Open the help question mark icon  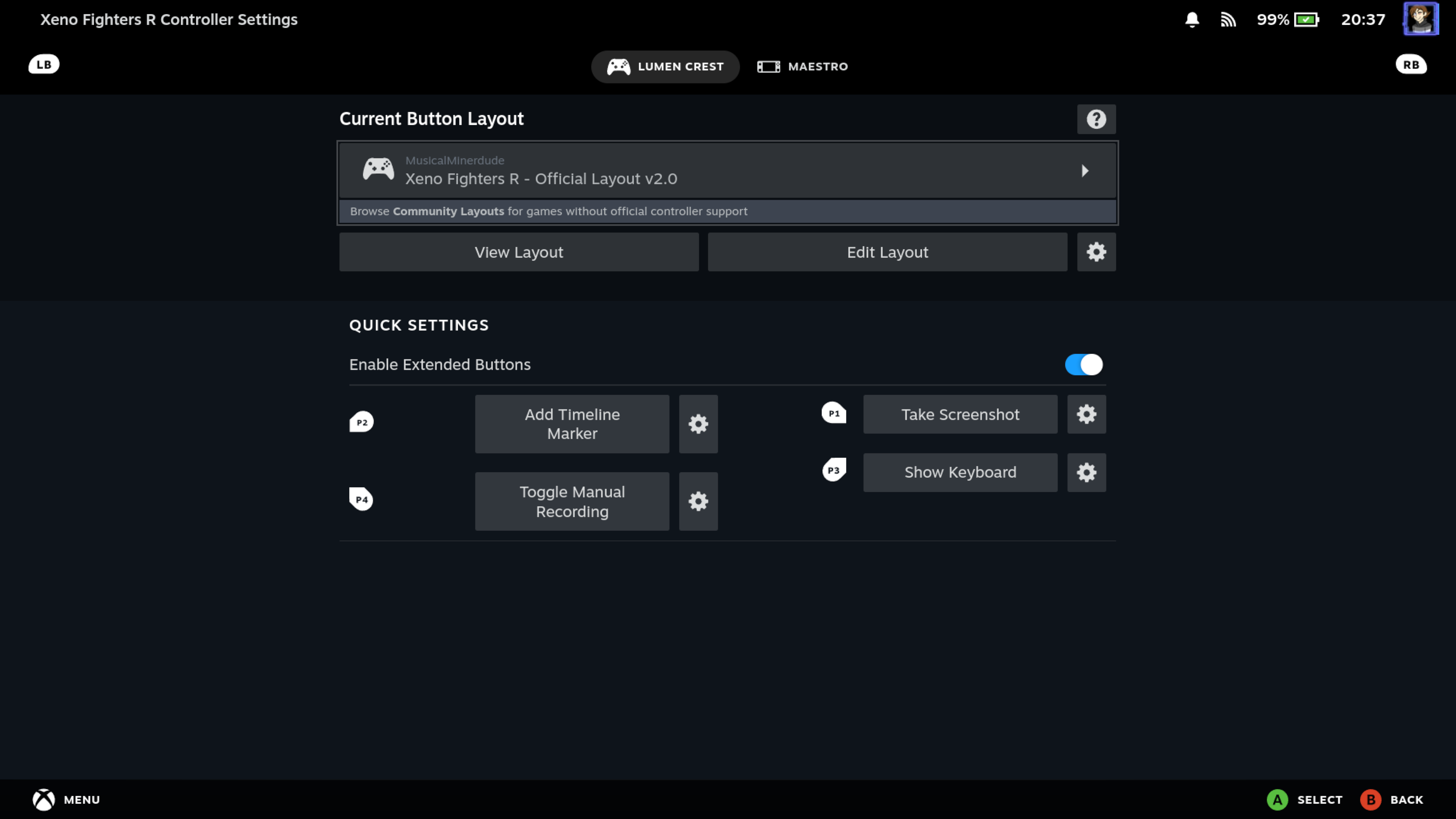(1096, 119)
